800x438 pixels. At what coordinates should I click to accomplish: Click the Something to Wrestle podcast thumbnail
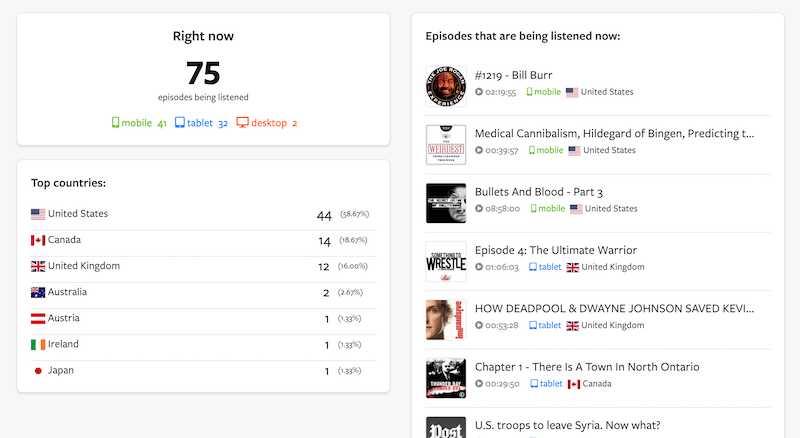coord(446,261)
